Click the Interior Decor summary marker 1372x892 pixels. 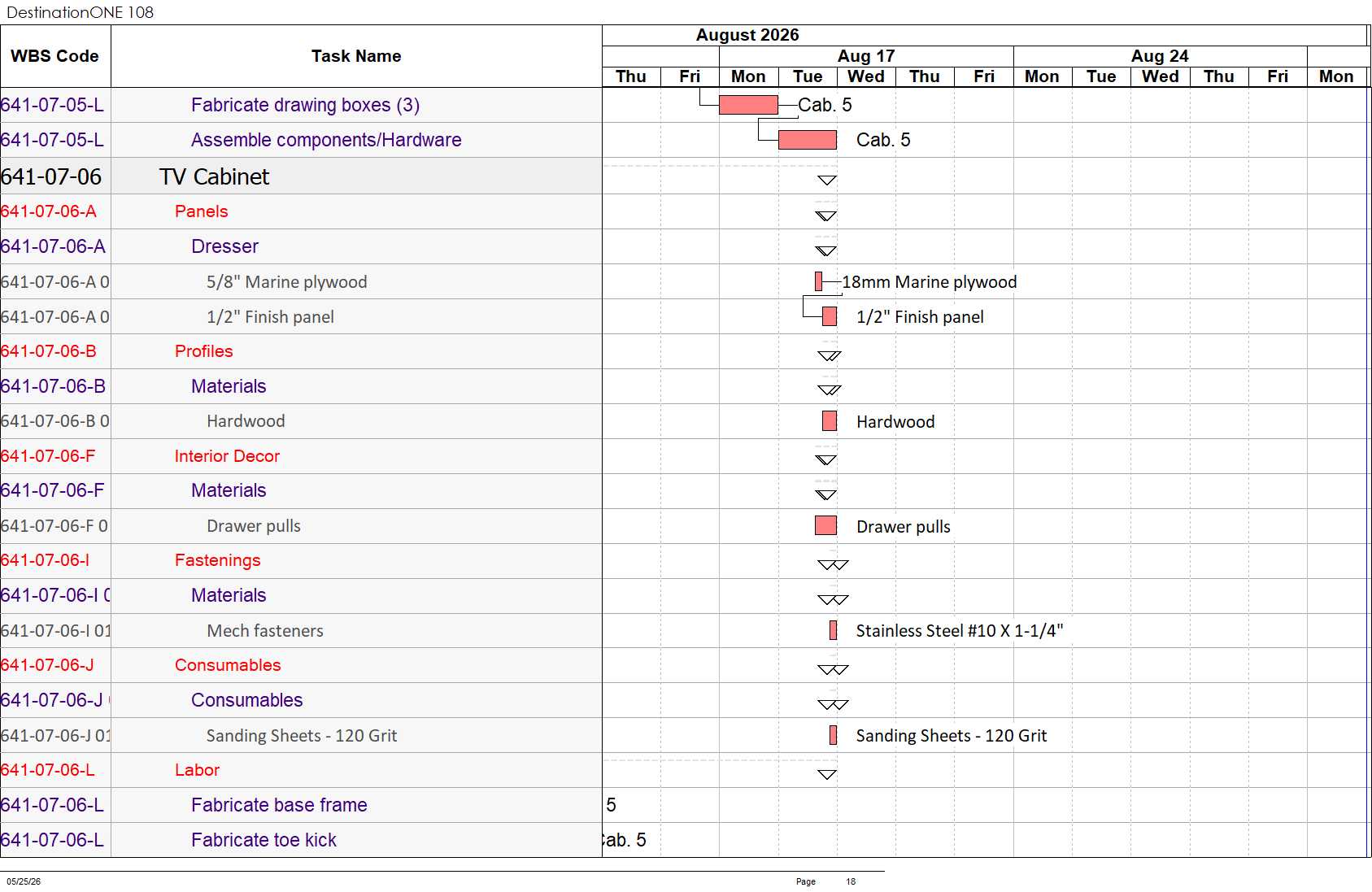(x=825, y=460)
